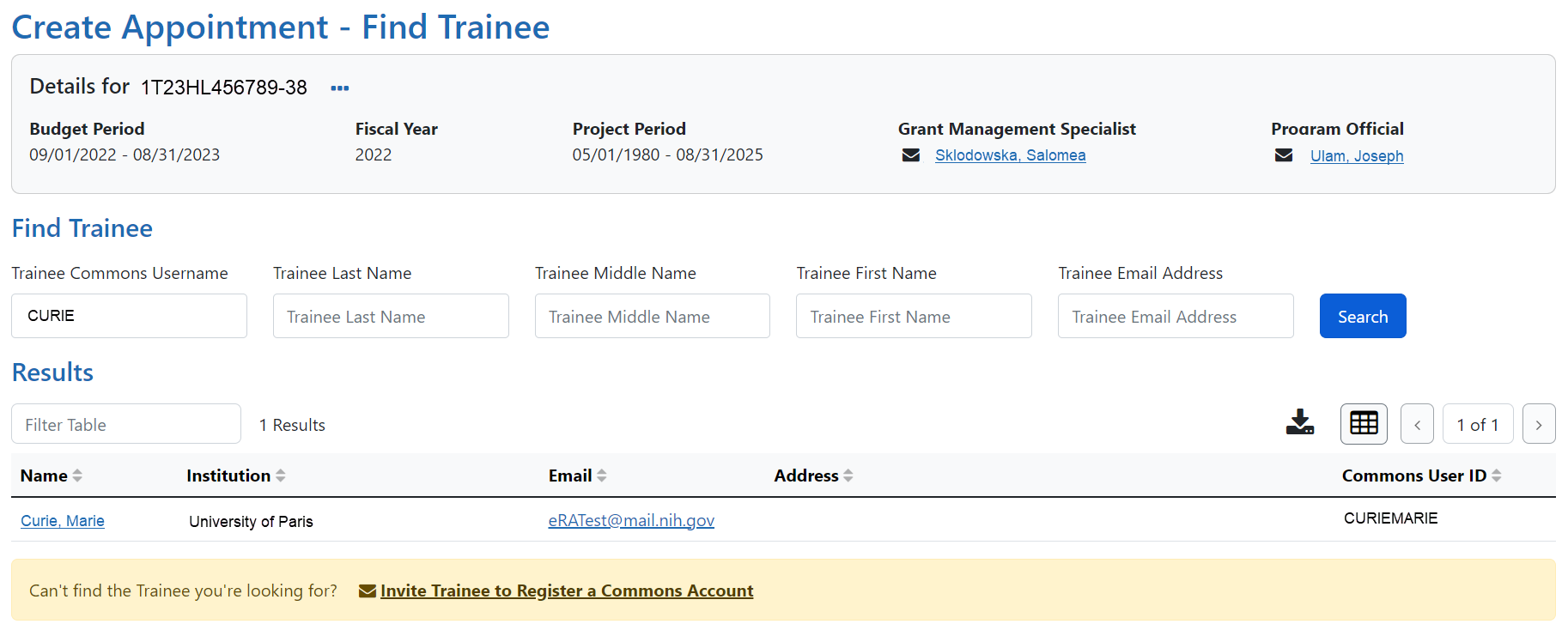
Task: Invite Trainee to Register a Commons Account
Action: tap(567, 591)
